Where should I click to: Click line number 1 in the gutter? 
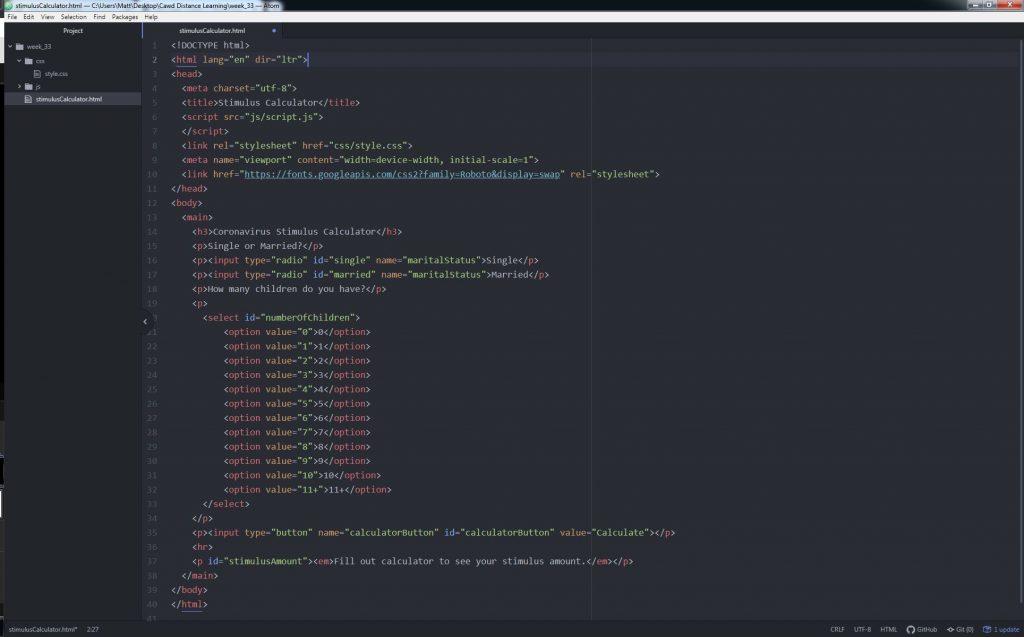(x=155, y=45)
